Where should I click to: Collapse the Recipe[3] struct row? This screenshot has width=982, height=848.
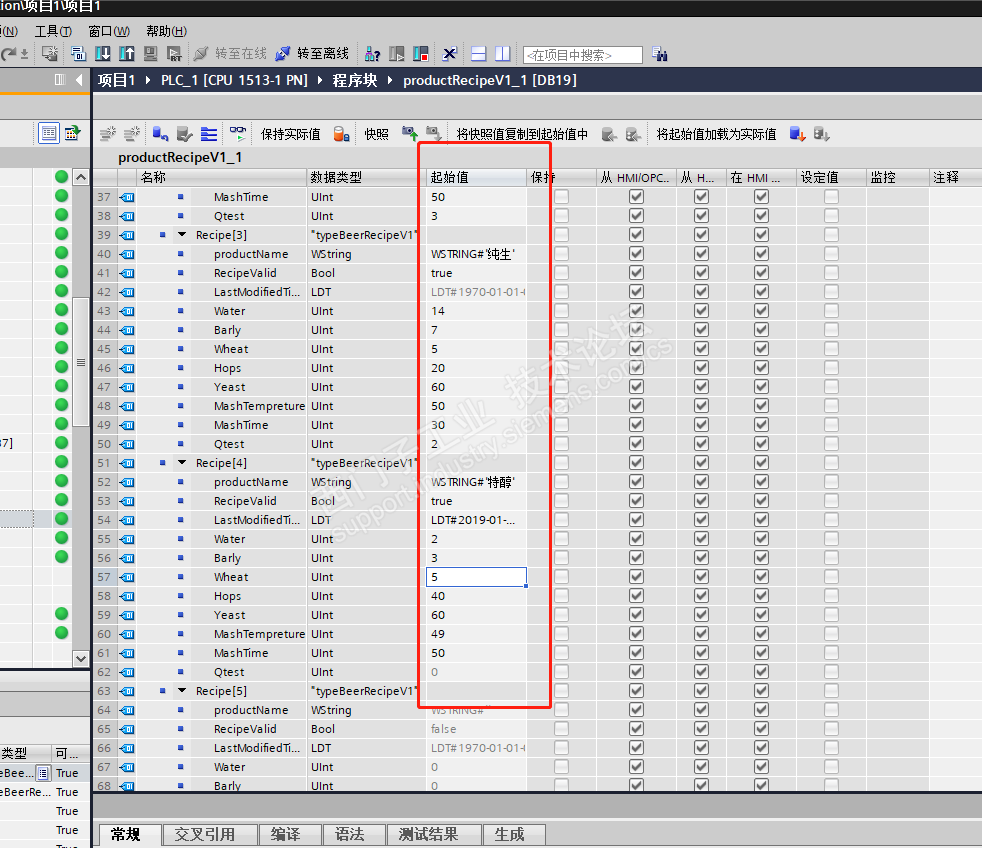click(x=182, y=235)
